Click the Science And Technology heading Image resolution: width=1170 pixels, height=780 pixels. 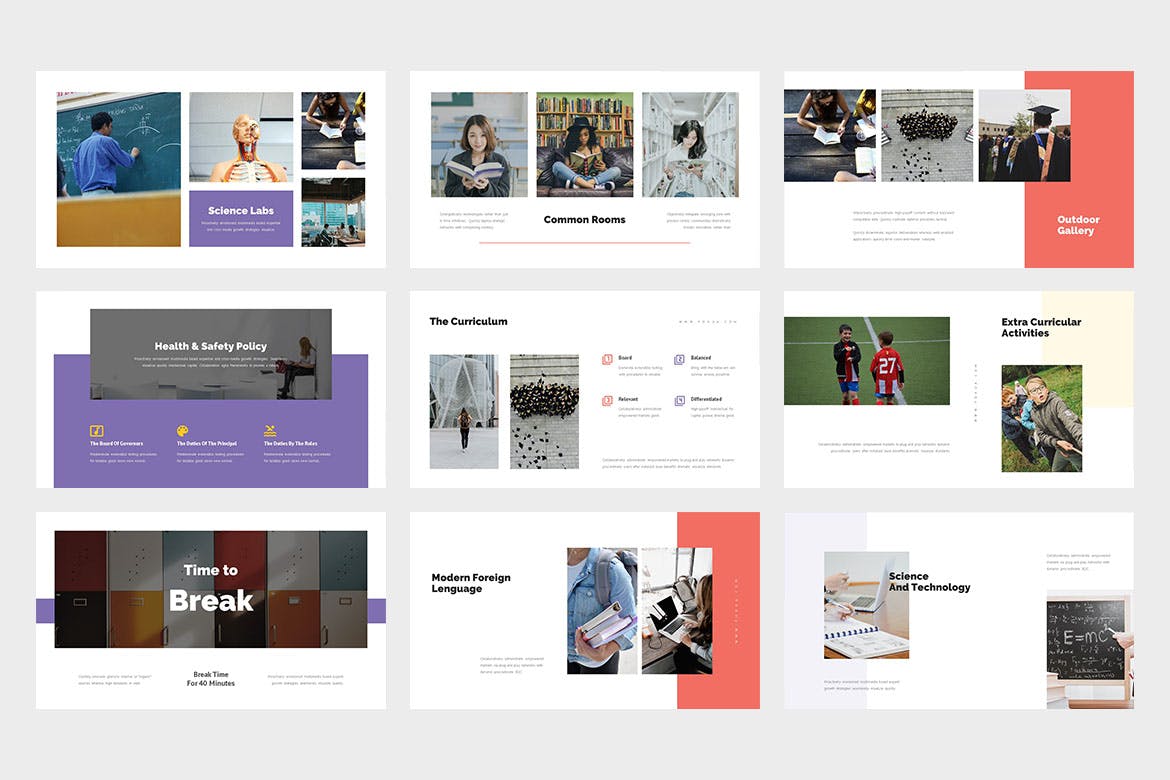929,582
